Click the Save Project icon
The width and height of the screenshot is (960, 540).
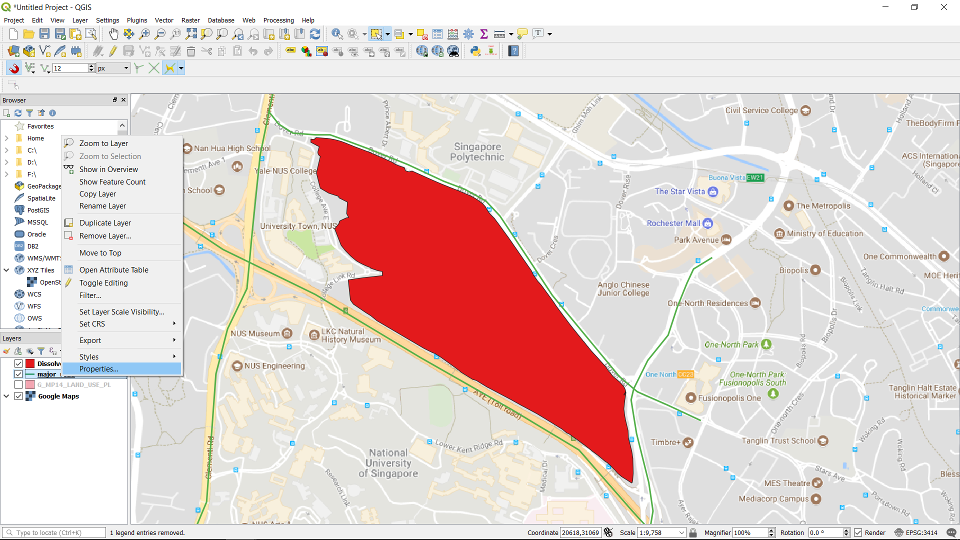[x=45, y=34]
